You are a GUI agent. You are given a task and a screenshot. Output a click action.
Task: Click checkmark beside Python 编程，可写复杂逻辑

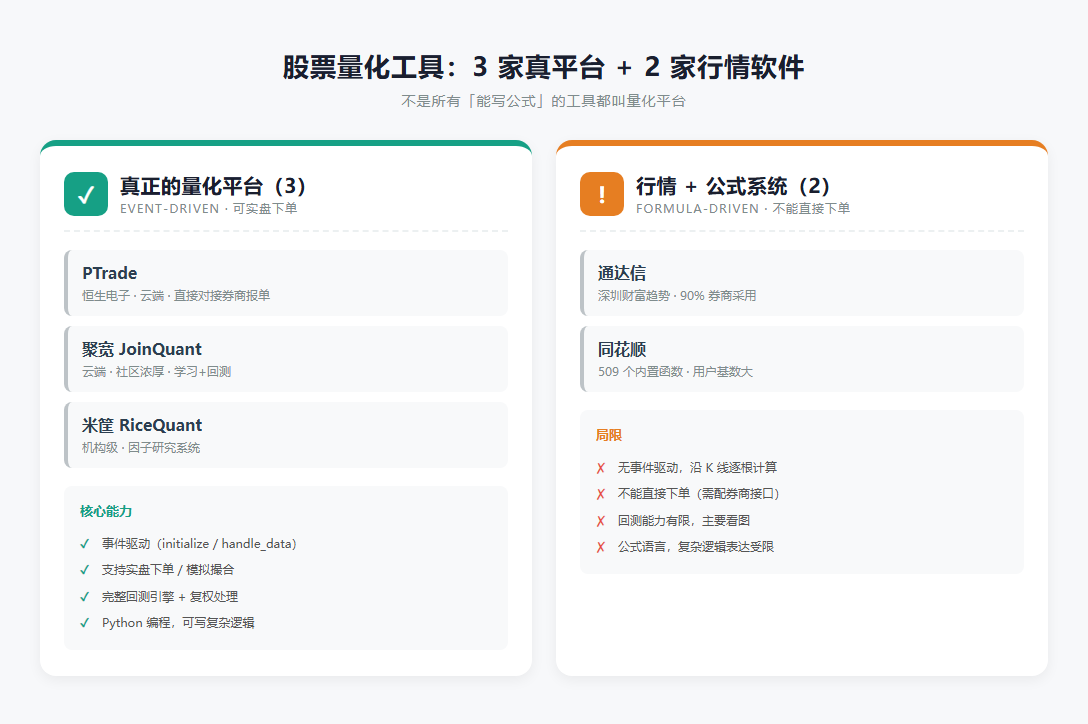[85, 623]
